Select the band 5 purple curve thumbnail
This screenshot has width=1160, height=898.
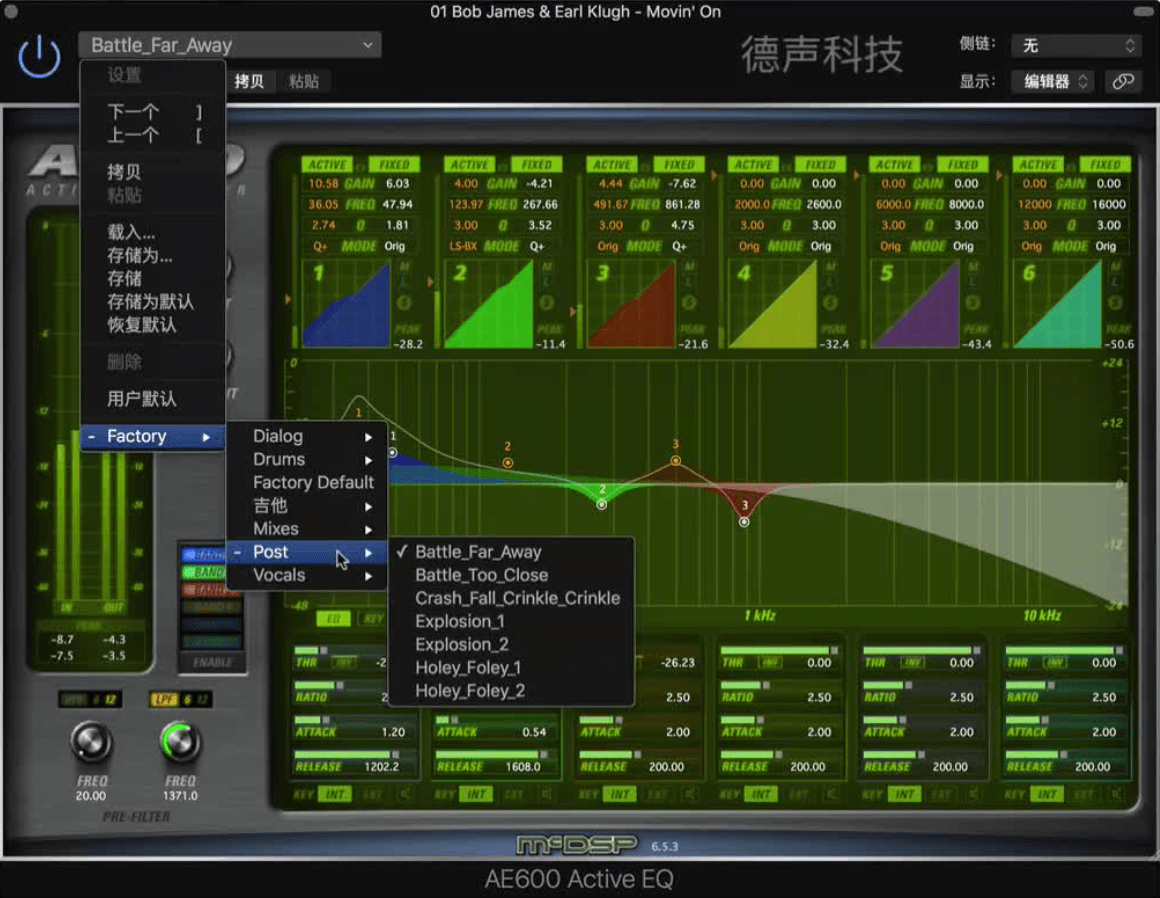click(x=916, y=304)
